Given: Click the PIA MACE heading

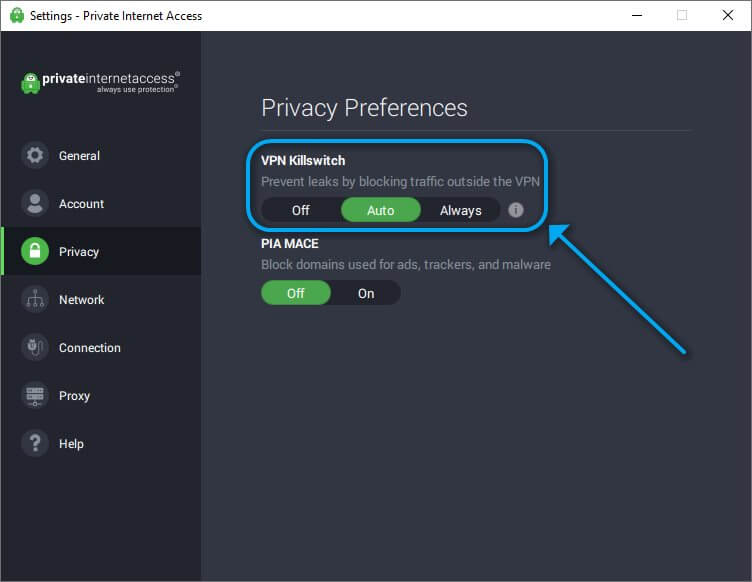Looking at the screenshot, I should click(290, 244).
